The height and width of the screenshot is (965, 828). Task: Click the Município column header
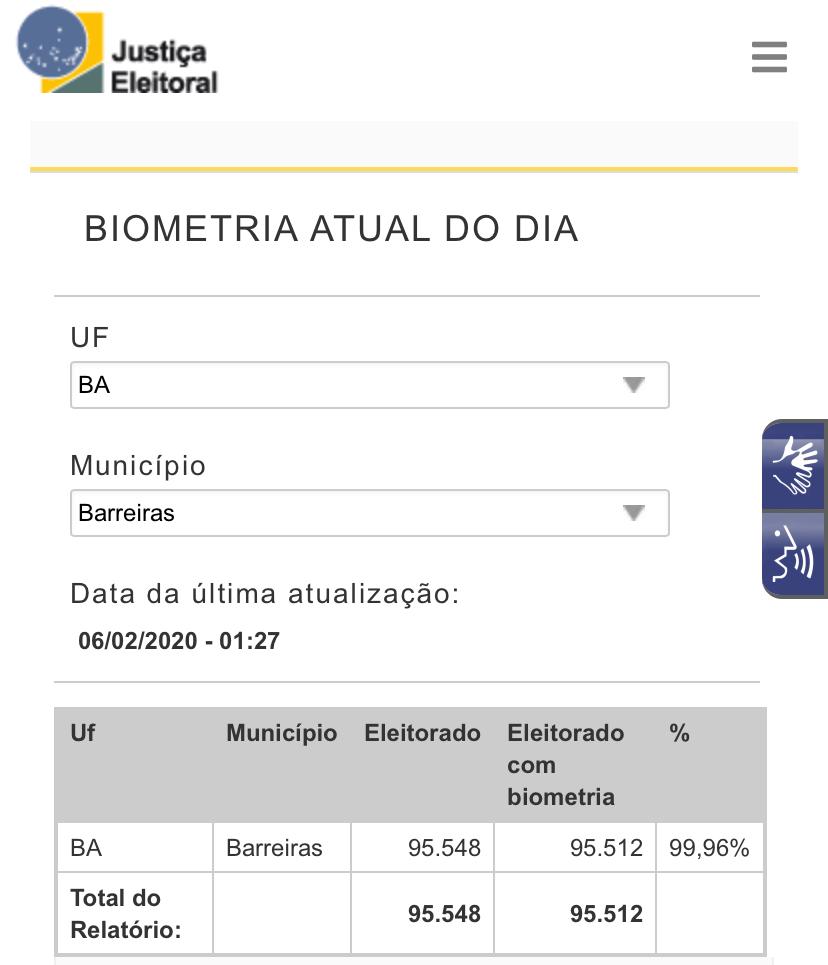click(281, 733)
